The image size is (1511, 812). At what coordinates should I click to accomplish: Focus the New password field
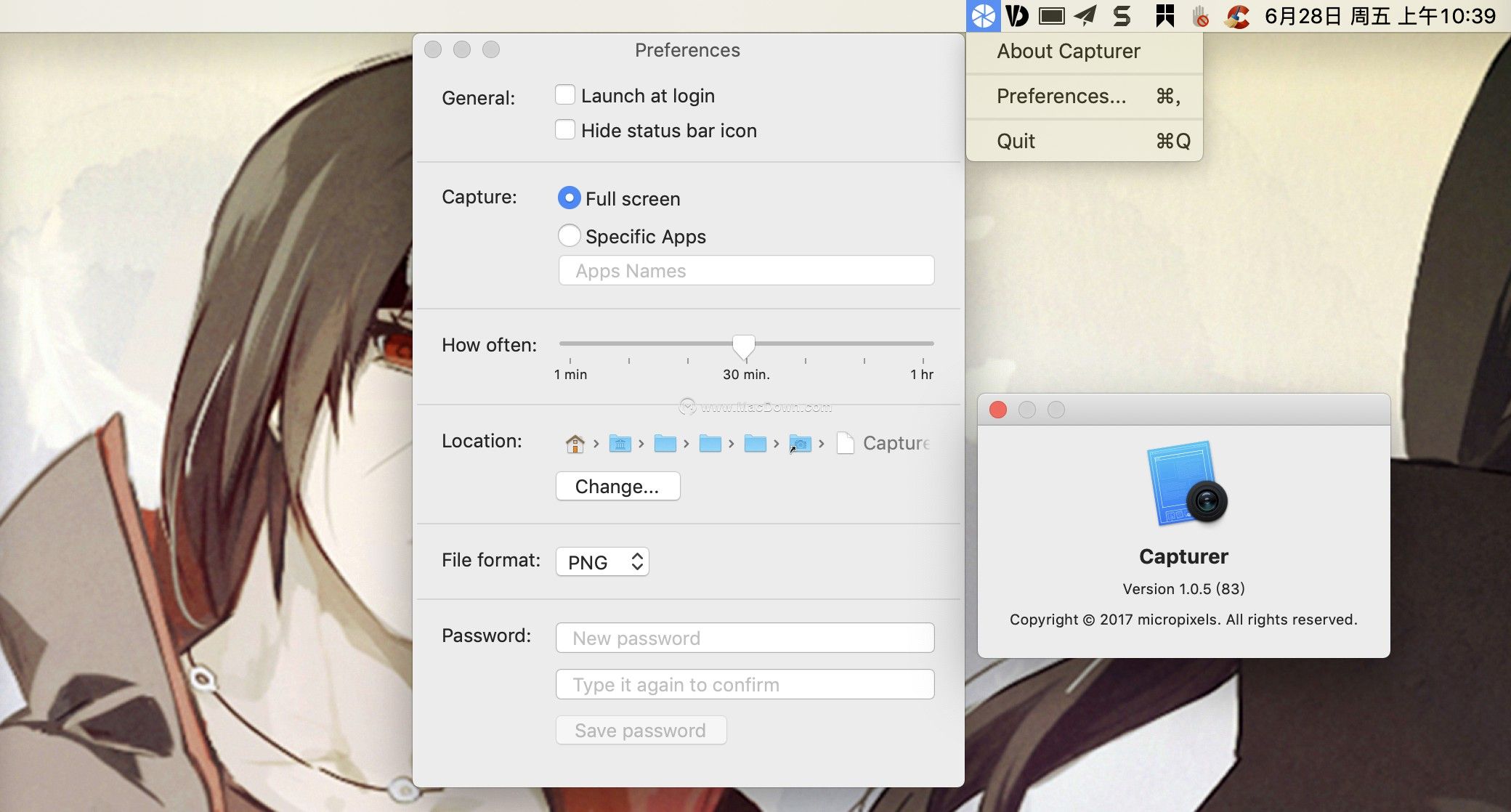(x=745, y=638)
